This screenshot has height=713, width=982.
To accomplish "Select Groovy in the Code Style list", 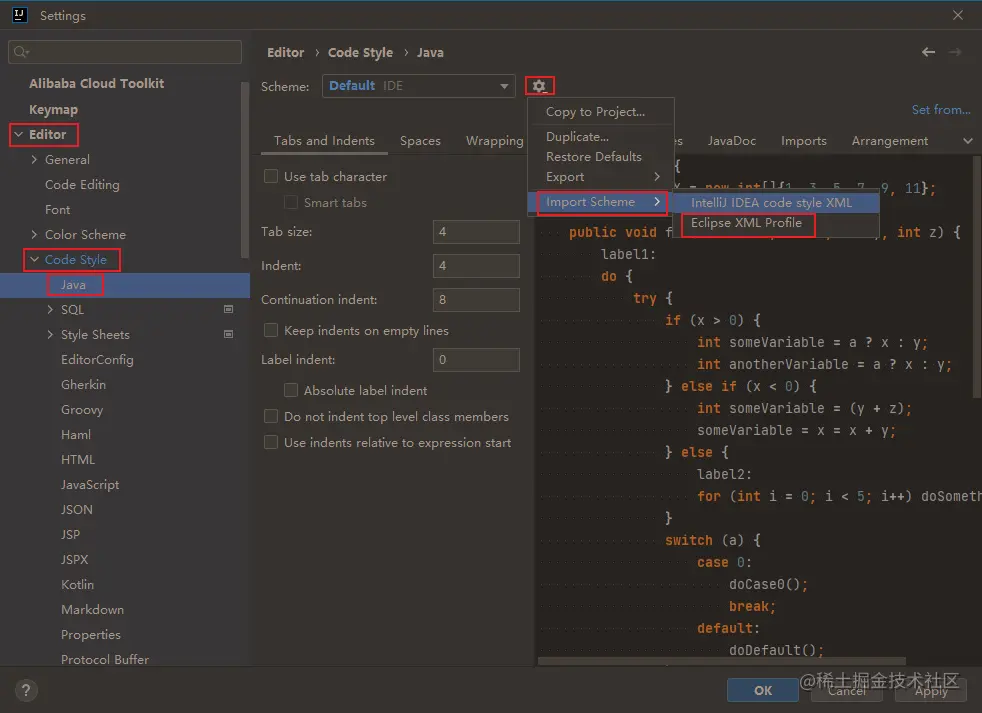I will point(82,410).
